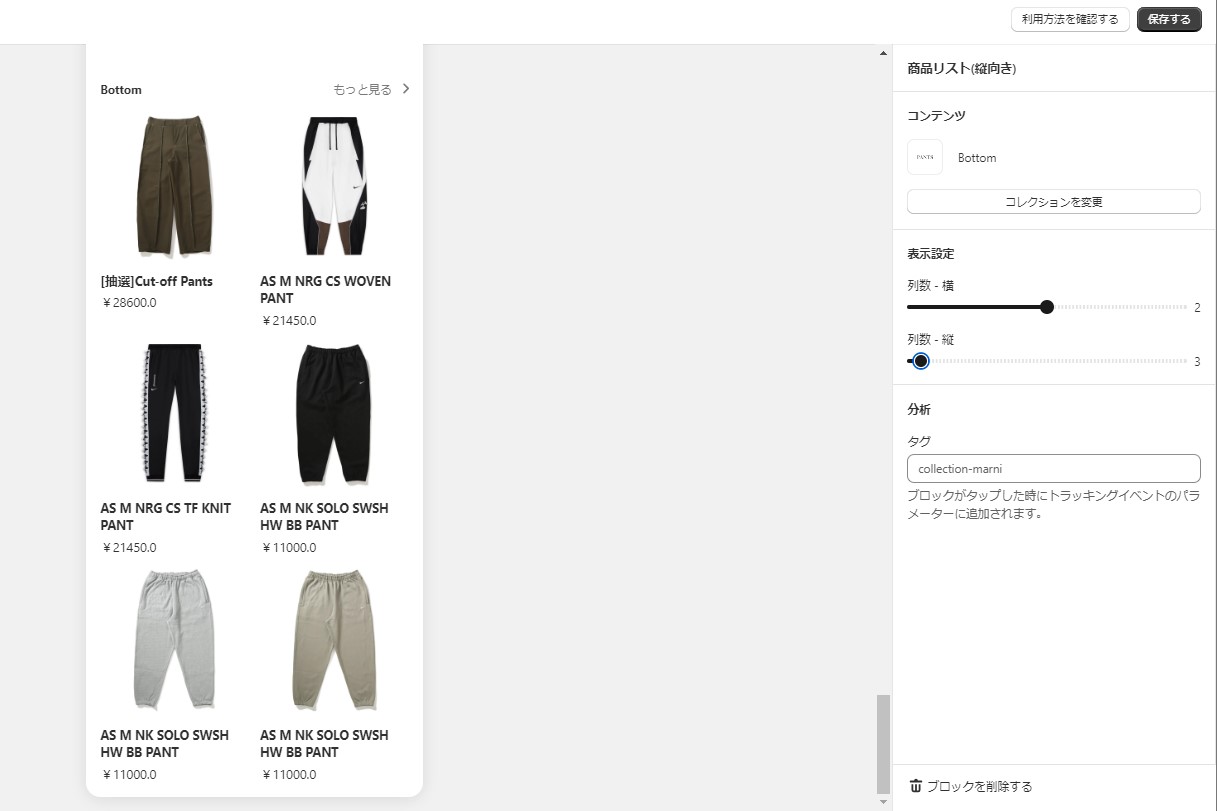Screen dimensions: 1217x811
Task: Select the gray SOLO SWSH pant image
Action: tap(175, 640)
